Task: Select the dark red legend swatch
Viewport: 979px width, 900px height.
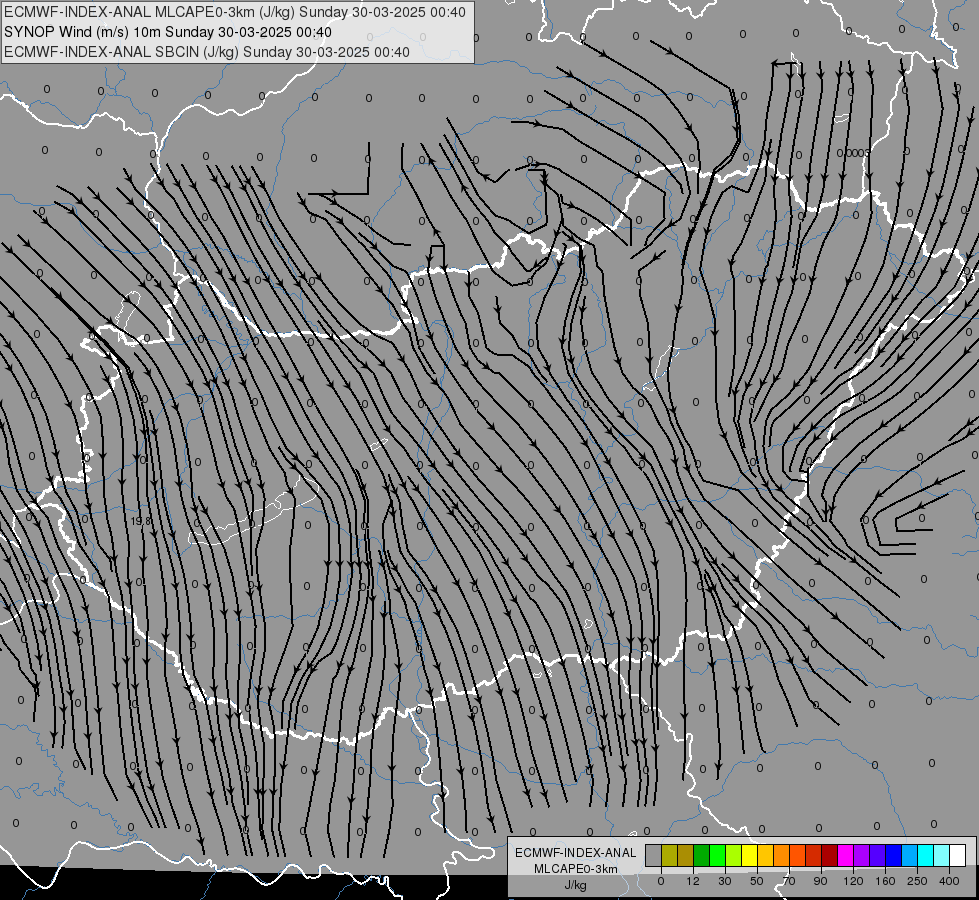Action: pos(829,856)
